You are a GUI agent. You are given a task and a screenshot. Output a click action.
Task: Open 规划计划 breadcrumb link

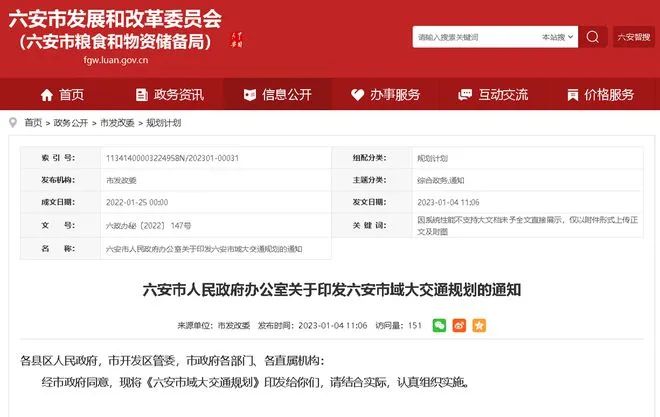point(163,122)
